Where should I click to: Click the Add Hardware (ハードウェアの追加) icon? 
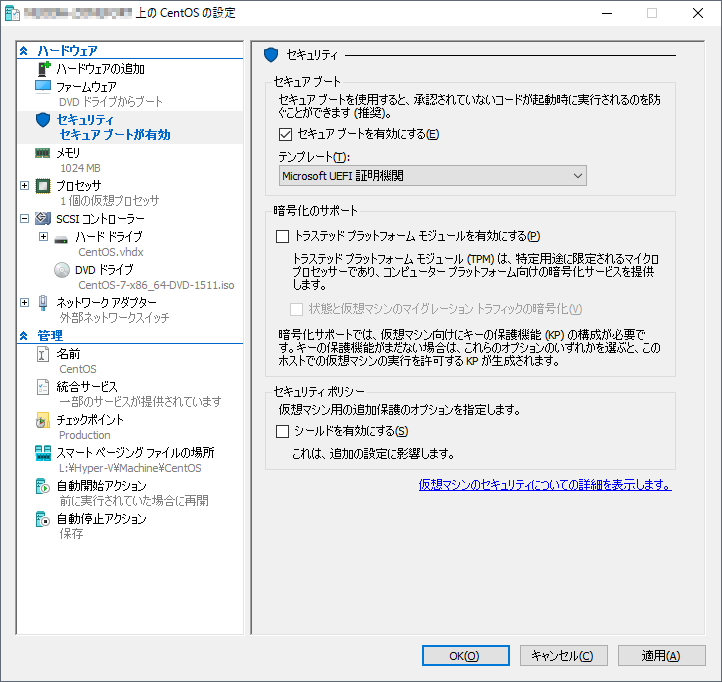[44, 69]
